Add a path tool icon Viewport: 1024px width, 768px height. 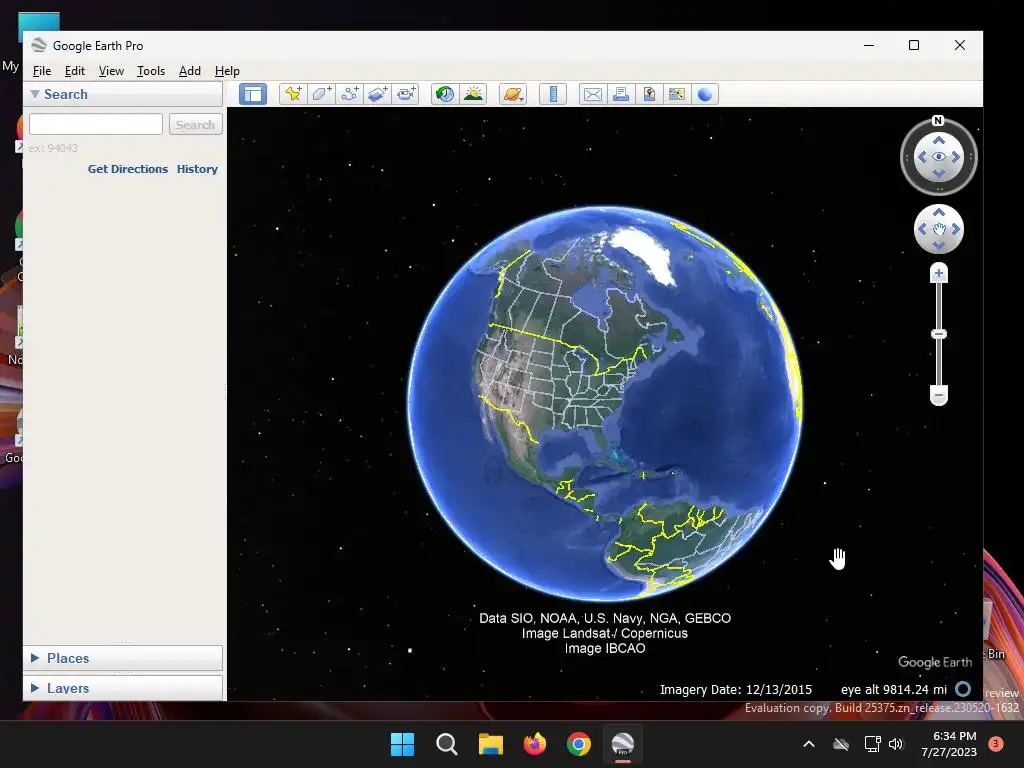pyautogui.click(x=349, y=94)
